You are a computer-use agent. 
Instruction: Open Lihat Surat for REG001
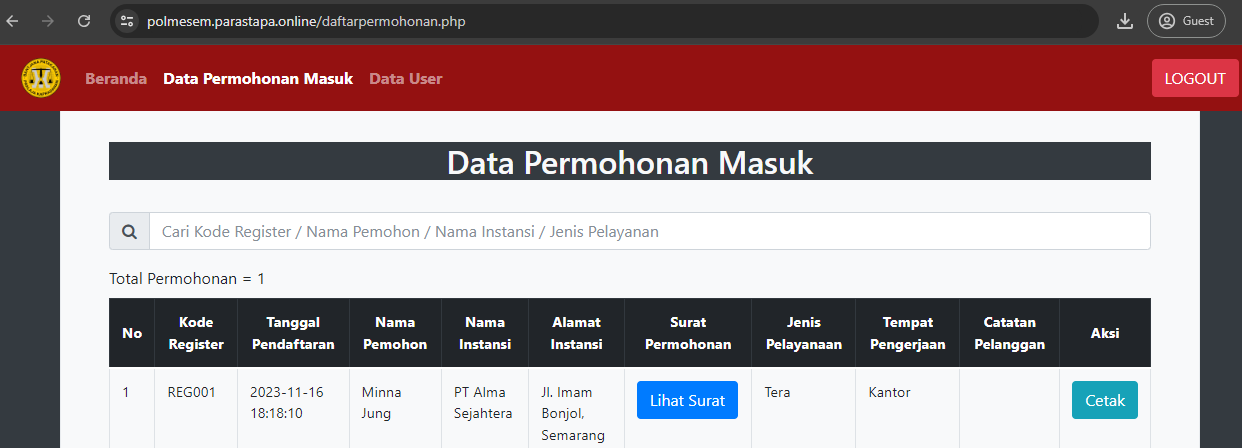[687, 400]
